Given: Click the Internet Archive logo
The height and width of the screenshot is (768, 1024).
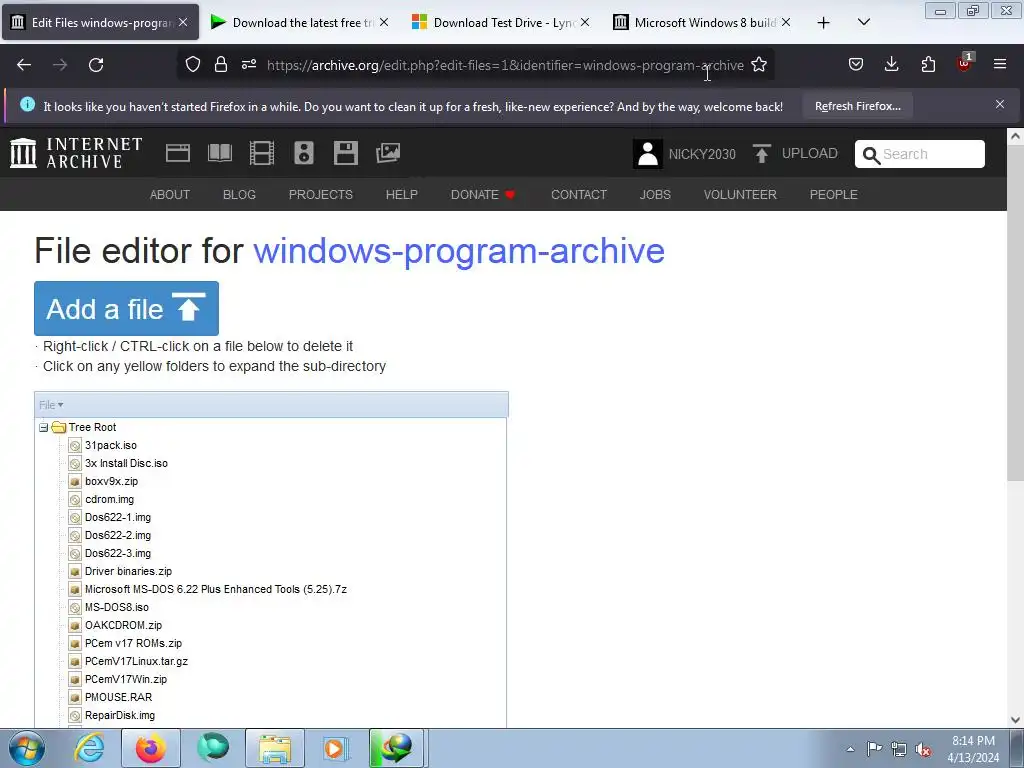Looking at the screenshot, I should 76,153.
